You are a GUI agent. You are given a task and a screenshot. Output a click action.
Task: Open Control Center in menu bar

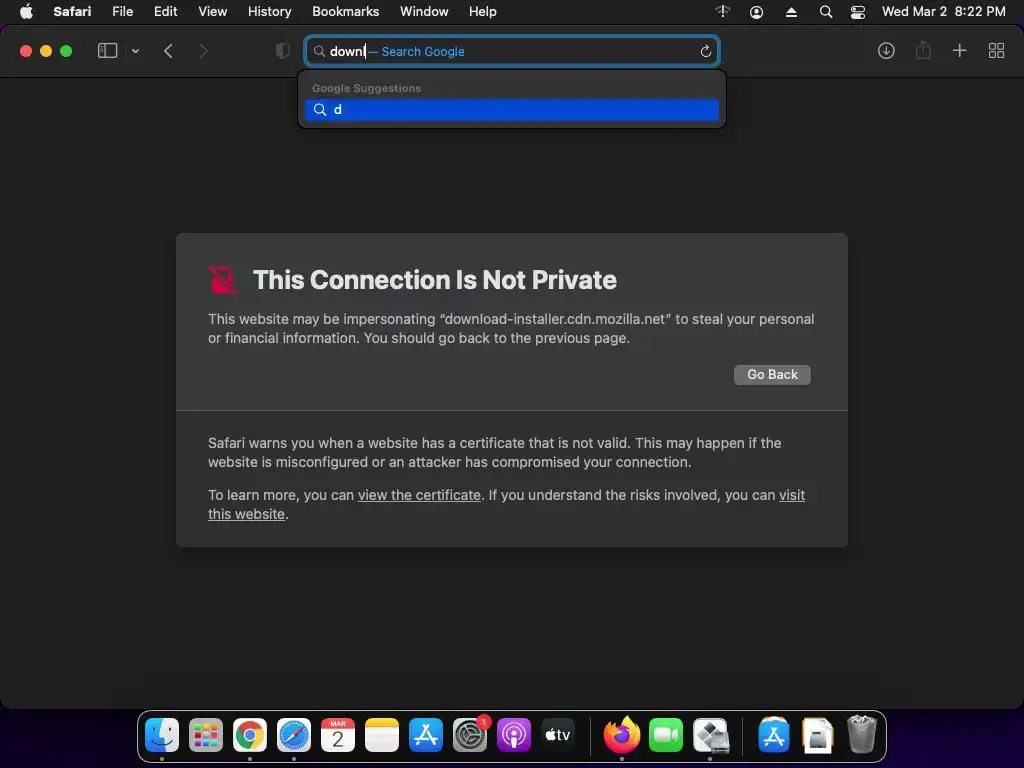[x=857, y=12]
